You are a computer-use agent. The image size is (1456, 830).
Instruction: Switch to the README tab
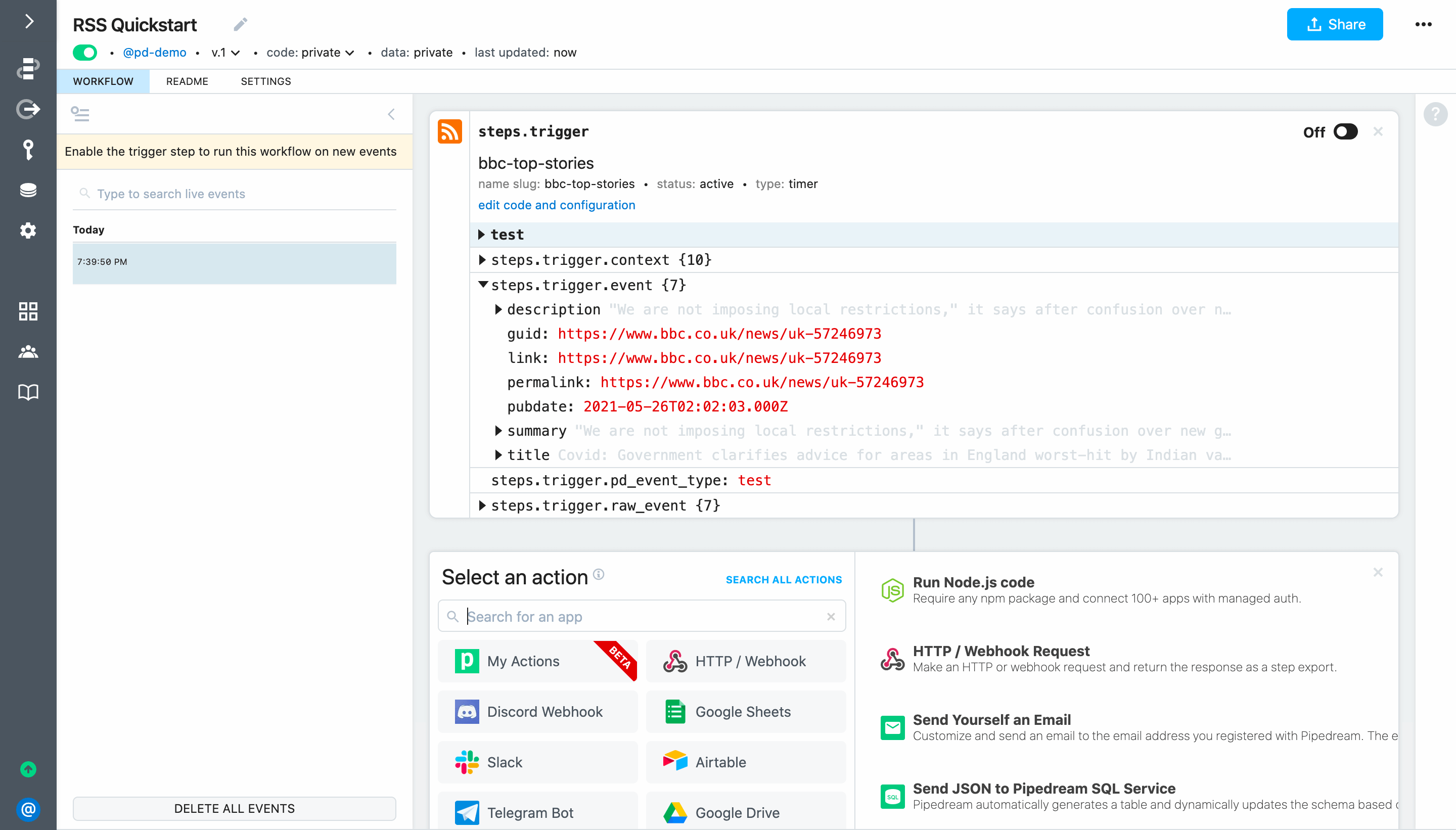coord(187,81)
